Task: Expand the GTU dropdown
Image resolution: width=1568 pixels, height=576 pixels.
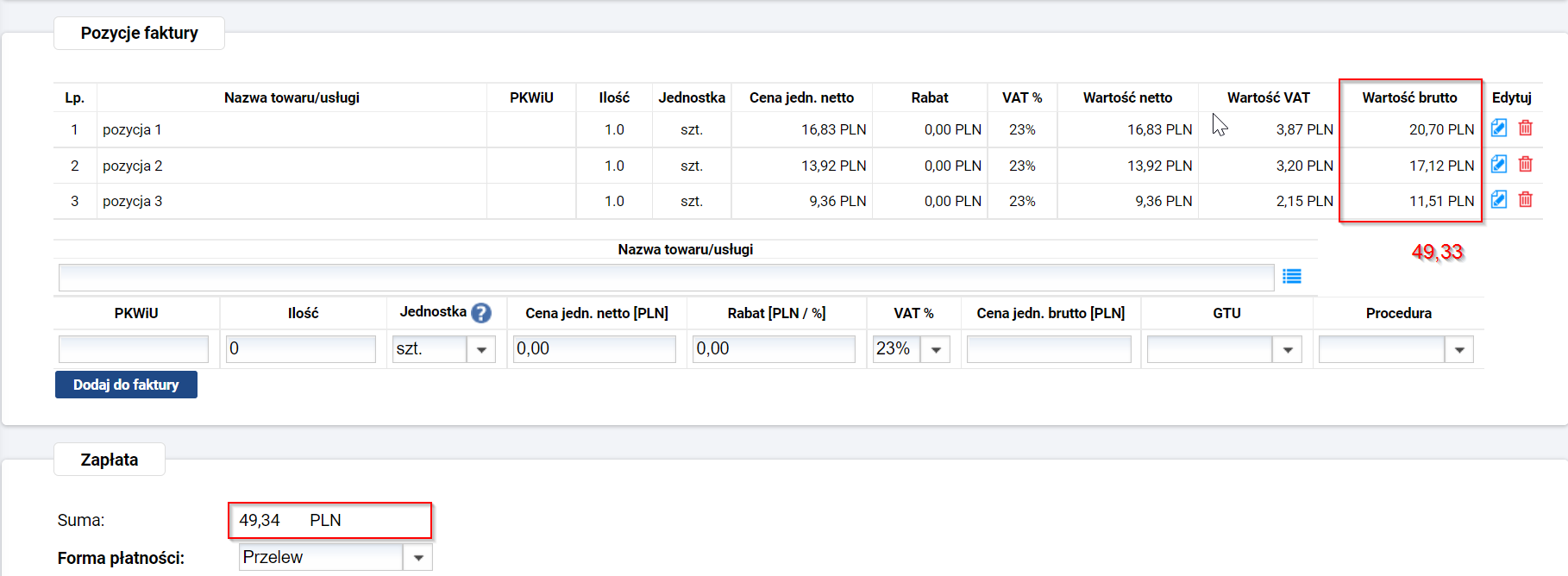Action: click(x=1288, y=349)
